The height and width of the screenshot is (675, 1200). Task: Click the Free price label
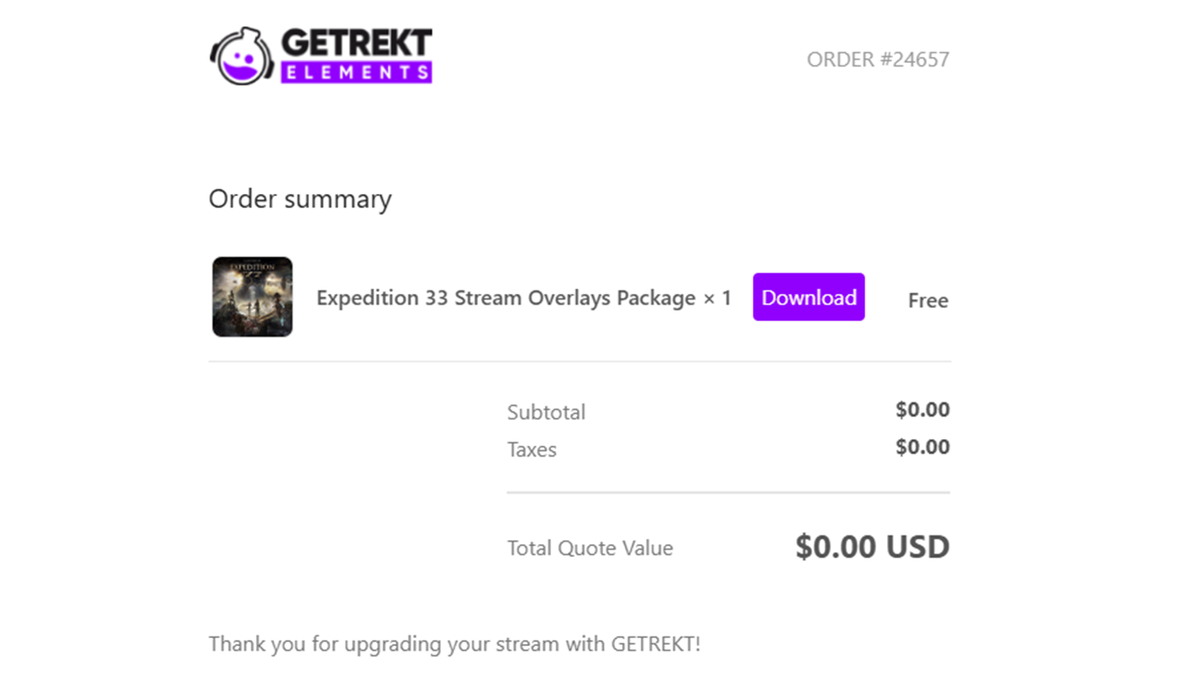point(927,301)
